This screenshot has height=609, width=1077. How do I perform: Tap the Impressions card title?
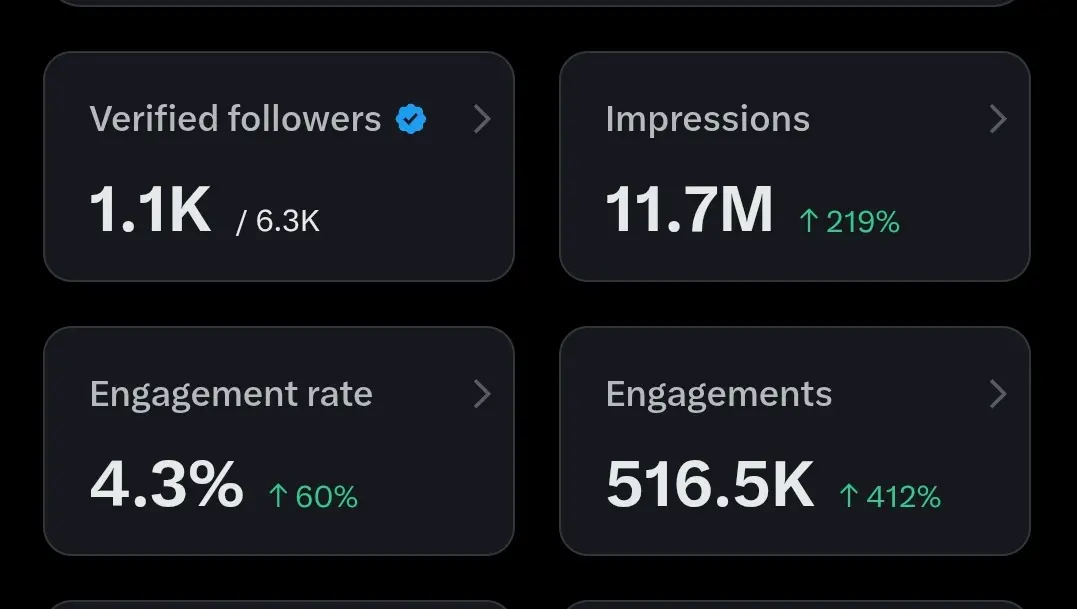click(707, 119)
